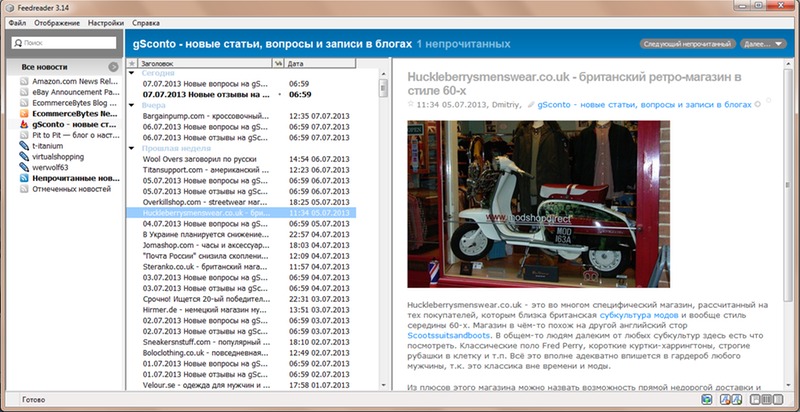Open the Bargainpump.com news item
This screenshot has width=800, height=412.
241,116
